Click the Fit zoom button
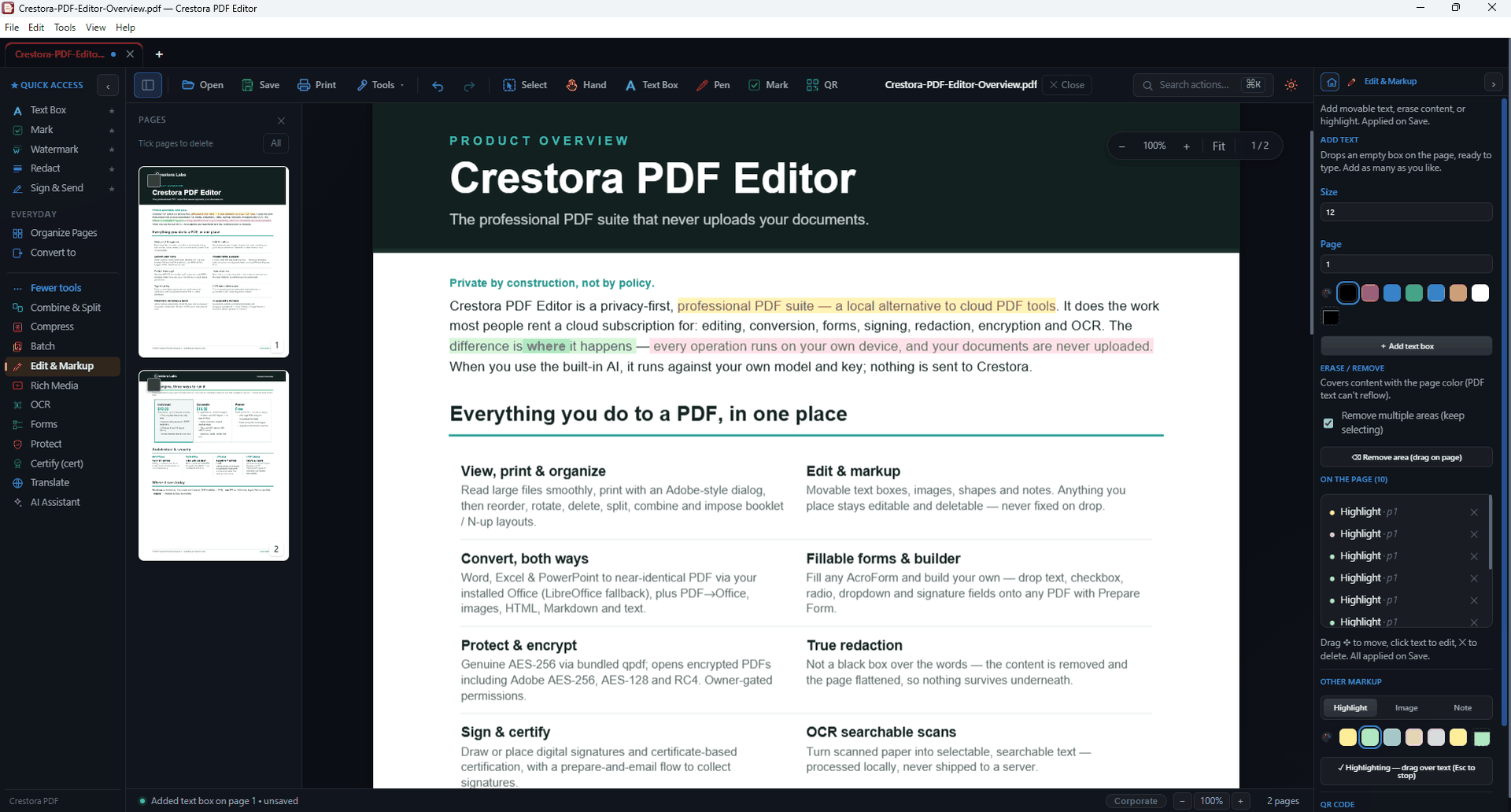The height and width of the screenshot is (812, 1511). pos(1218,146)
